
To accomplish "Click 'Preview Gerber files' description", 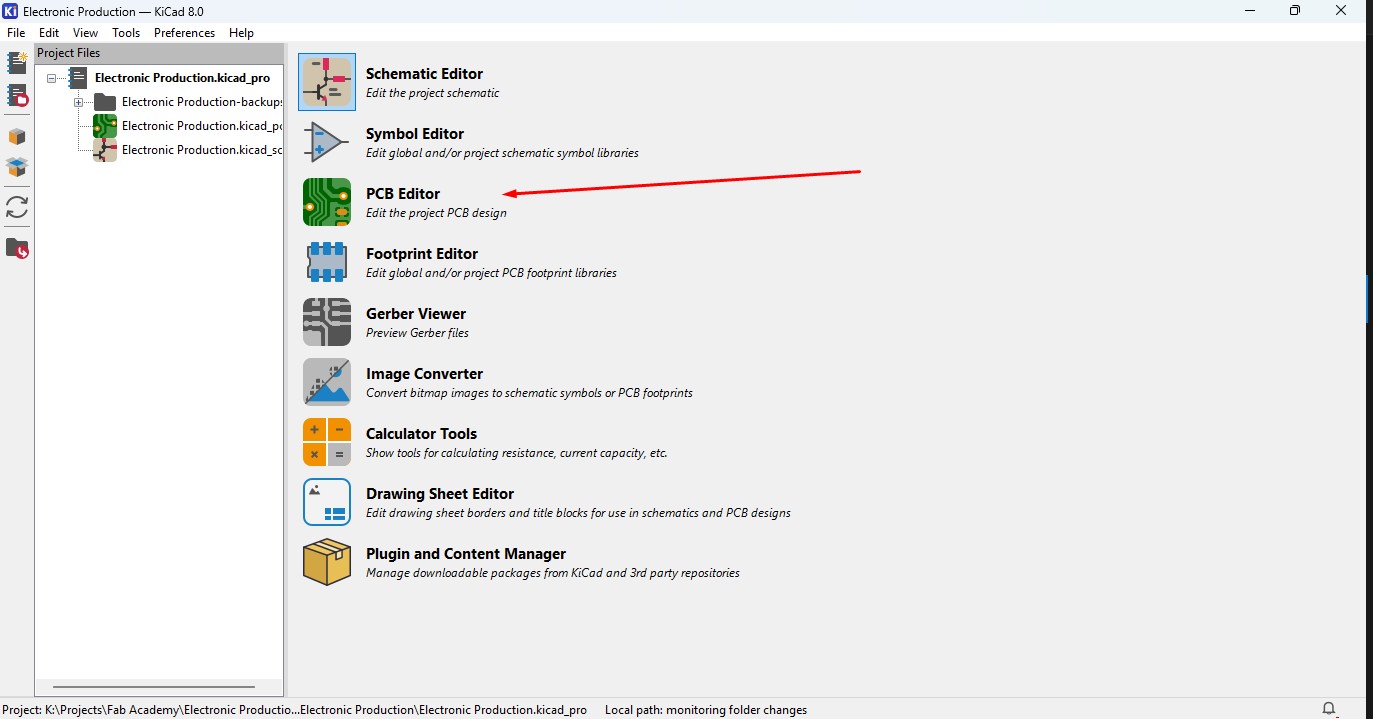I will pyautogui.click(x=417, y=333).
